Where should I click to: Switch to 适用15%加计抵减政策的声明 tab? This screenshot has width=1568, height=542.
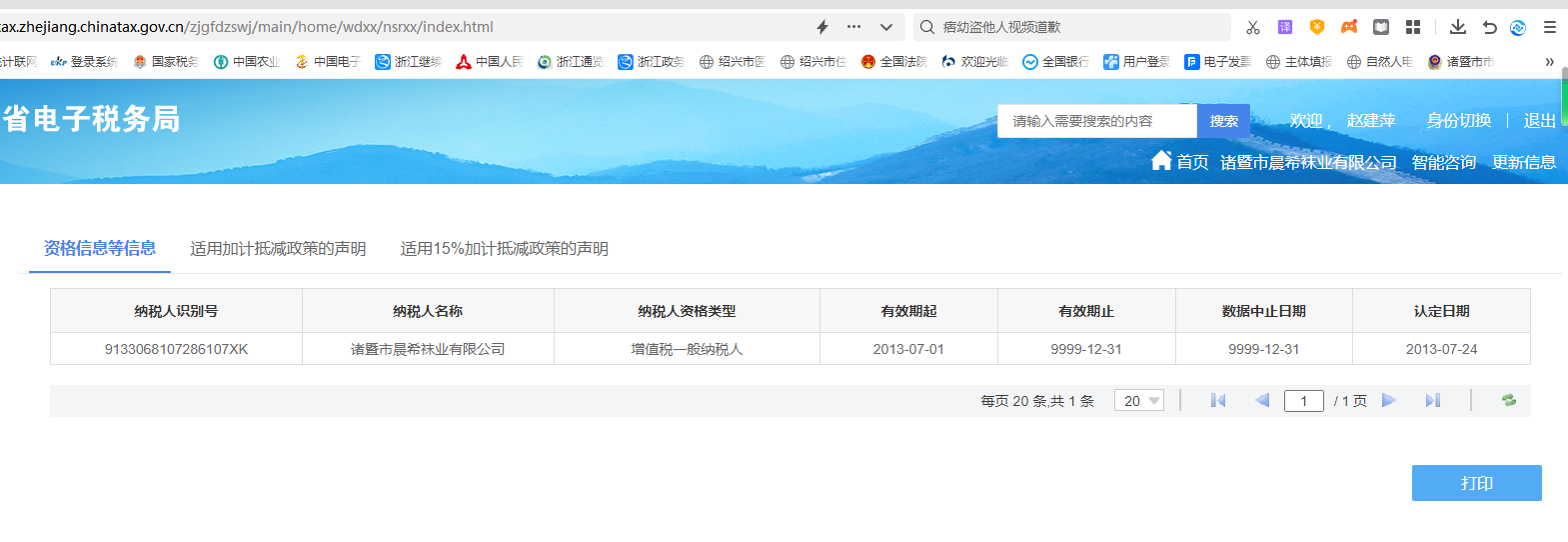coord(504,248)
